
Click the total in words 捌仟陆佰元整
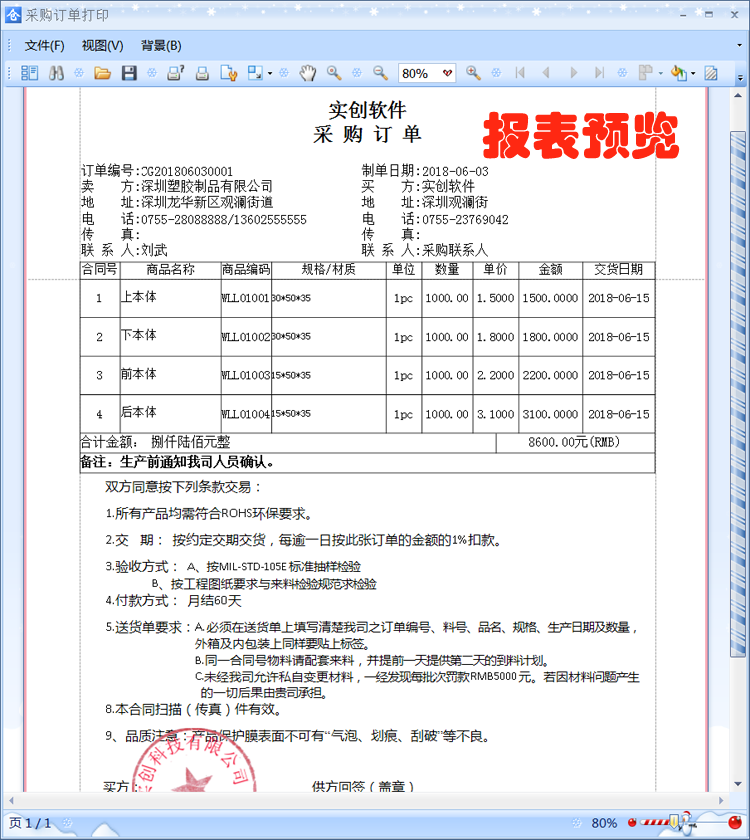[191, 442]
